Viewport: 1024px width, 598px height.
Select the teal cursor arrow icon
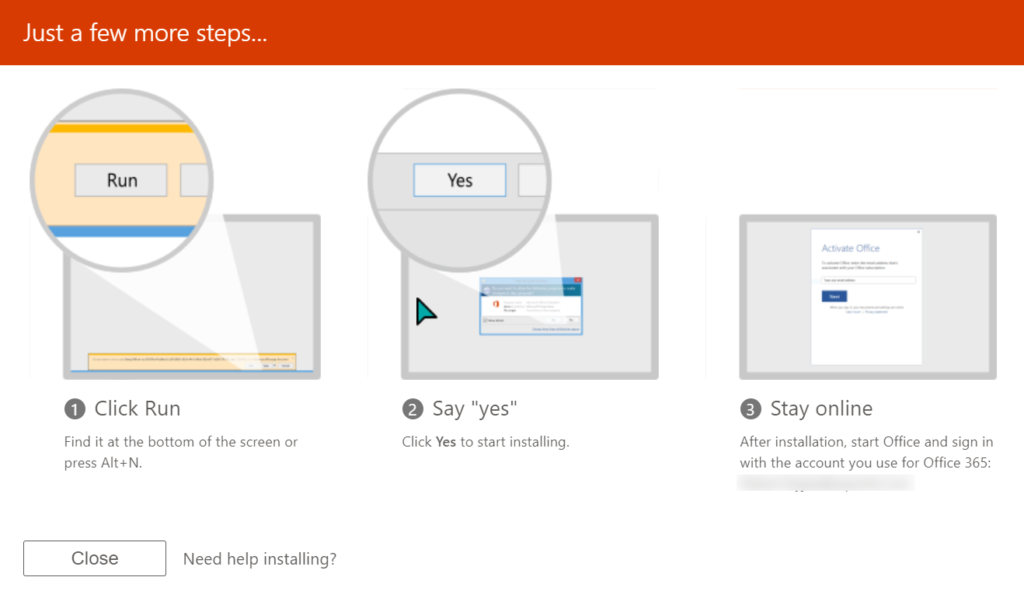[x=424, y=310]
